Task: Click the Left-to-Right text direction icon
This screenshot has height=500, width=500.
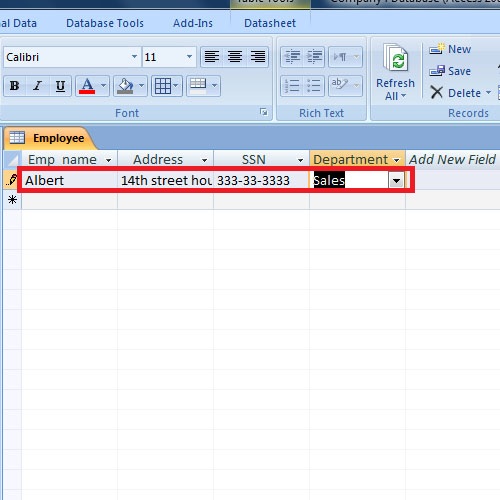Action: [x=340, y=57]
